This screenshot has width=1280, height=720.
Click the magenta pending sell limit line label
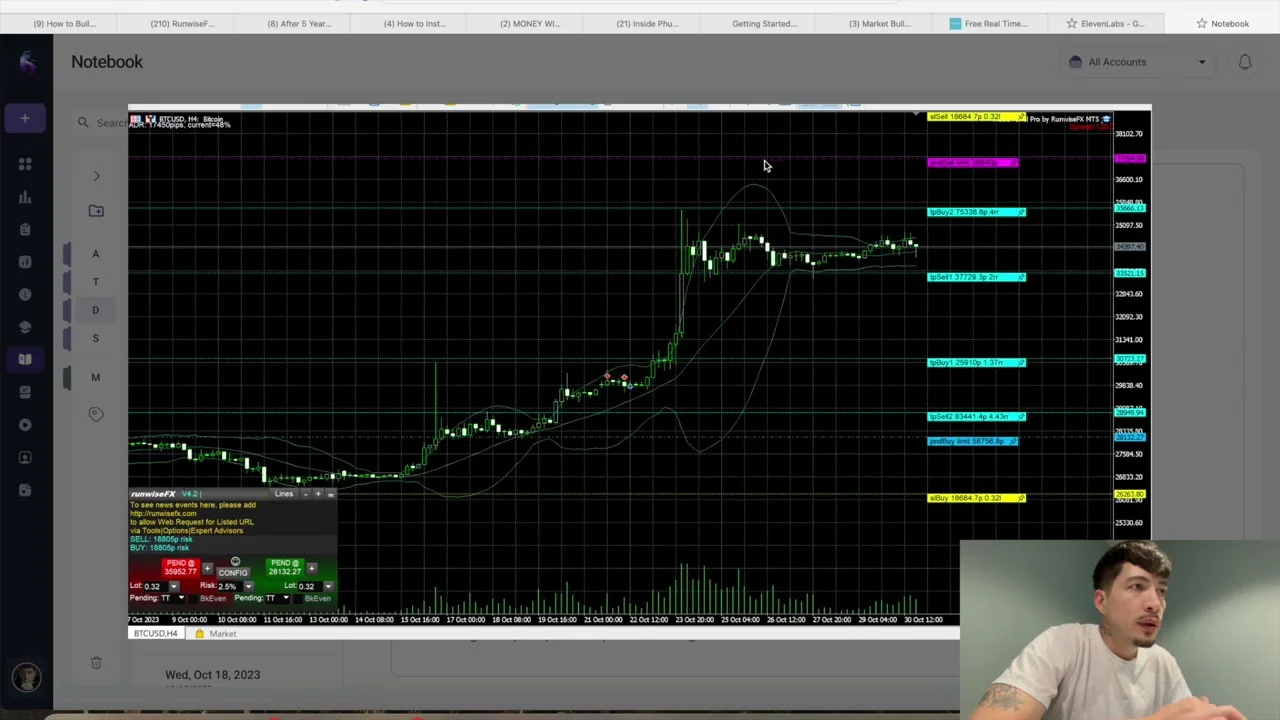click(x=973, y=163)
